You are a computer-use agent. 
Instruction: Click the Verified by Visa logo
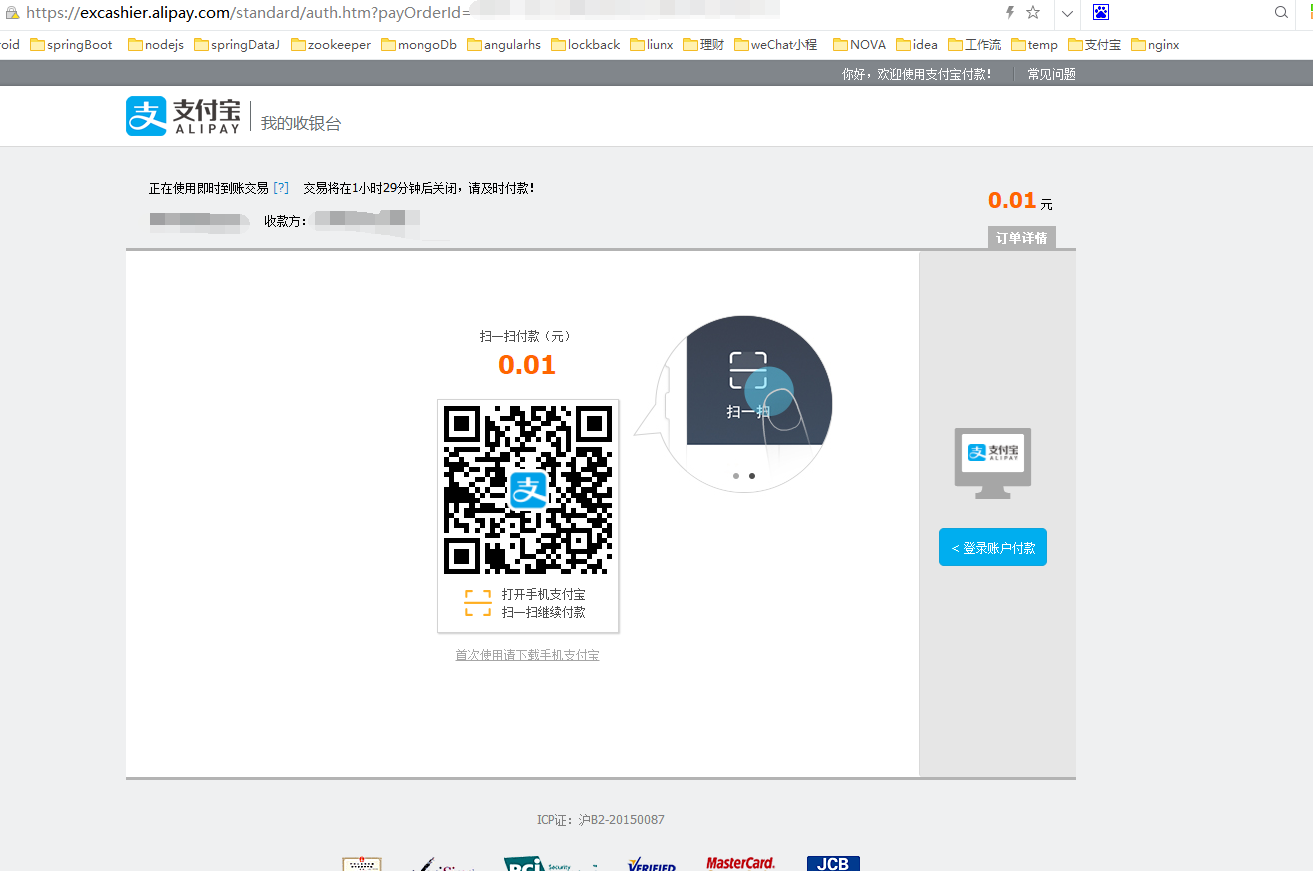tap(652, 864)
